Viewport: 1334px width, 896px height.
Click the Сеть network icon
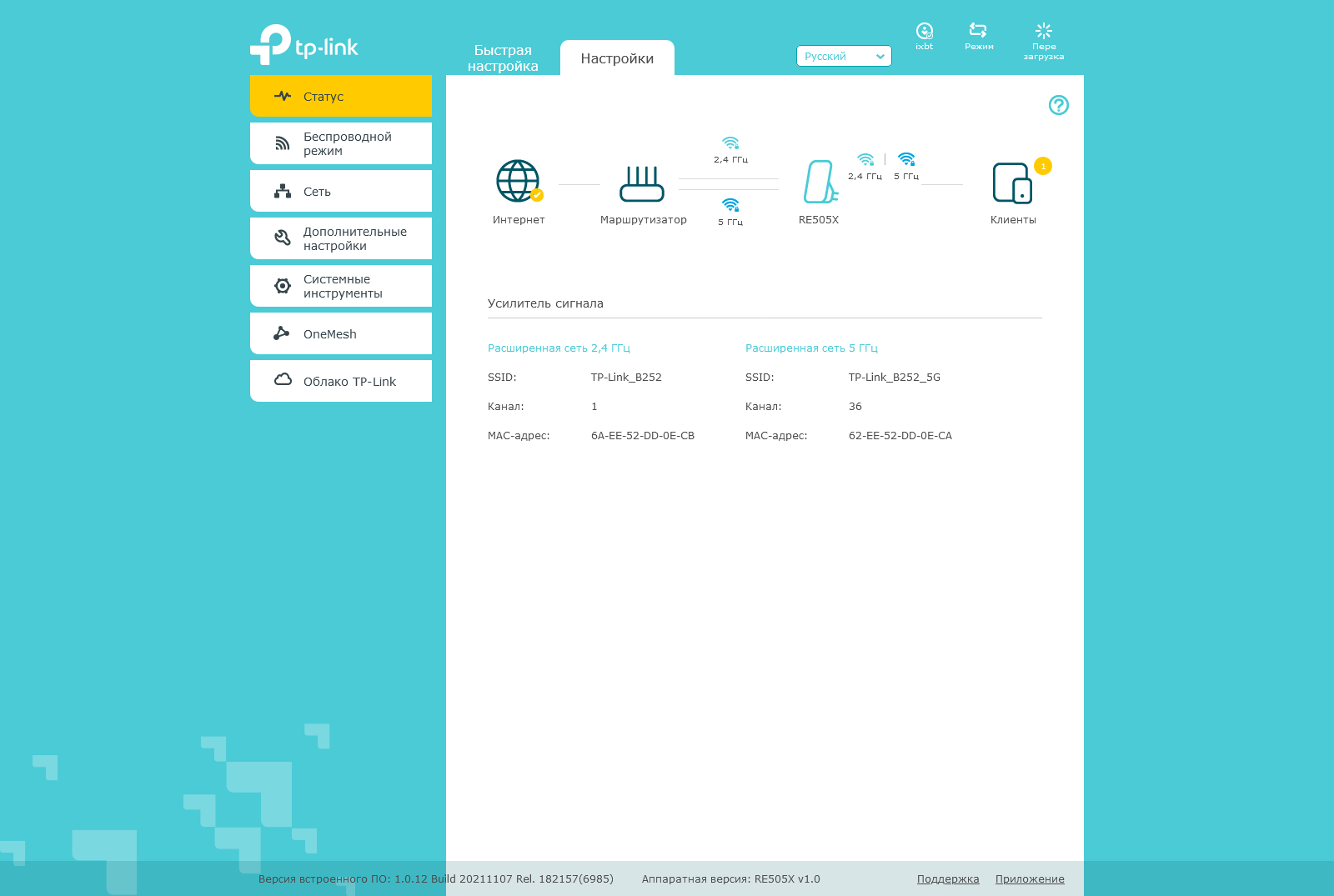pos(283,191)
